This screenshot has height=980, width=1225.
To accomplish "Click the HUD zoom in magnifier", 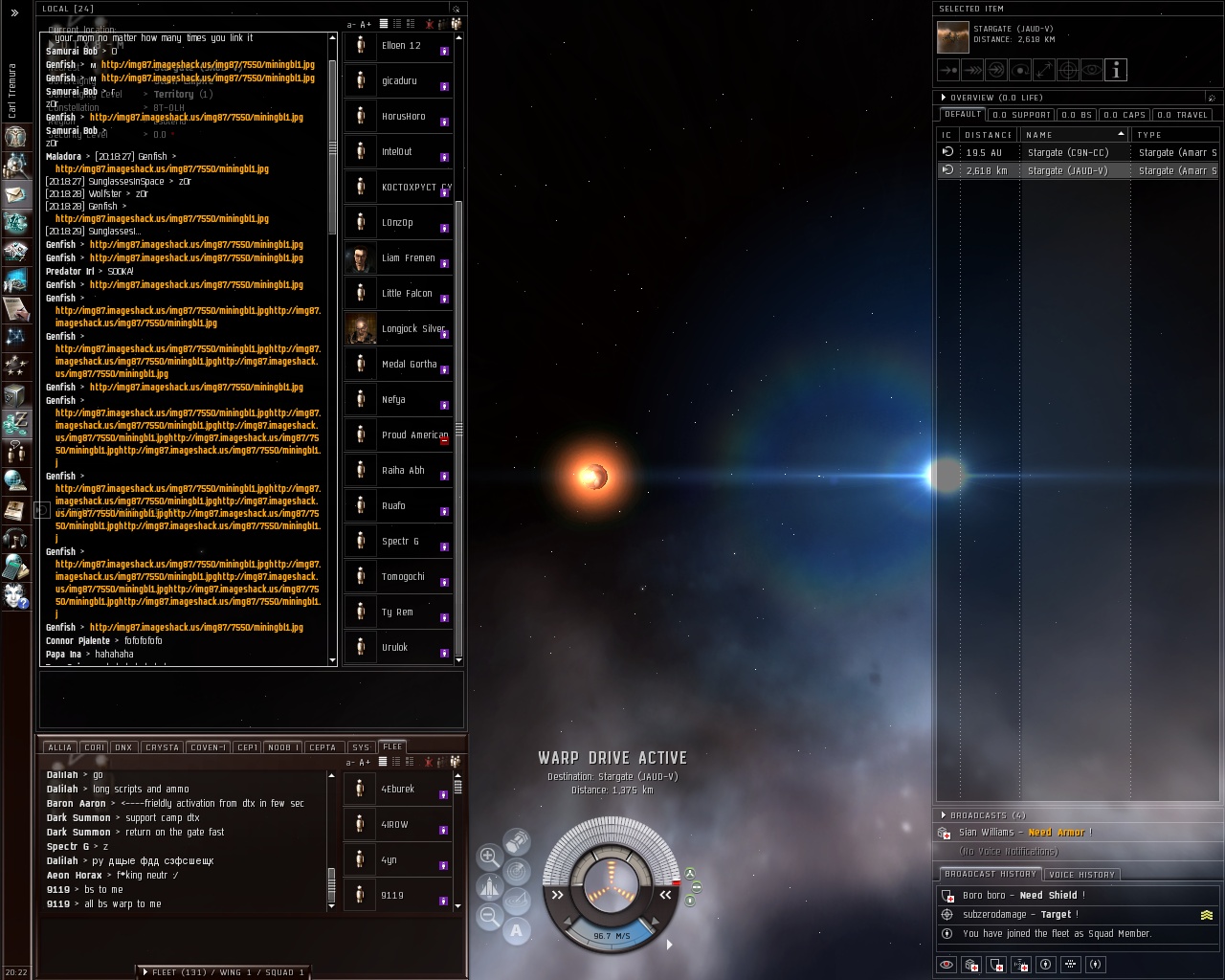I will point(489,857).
